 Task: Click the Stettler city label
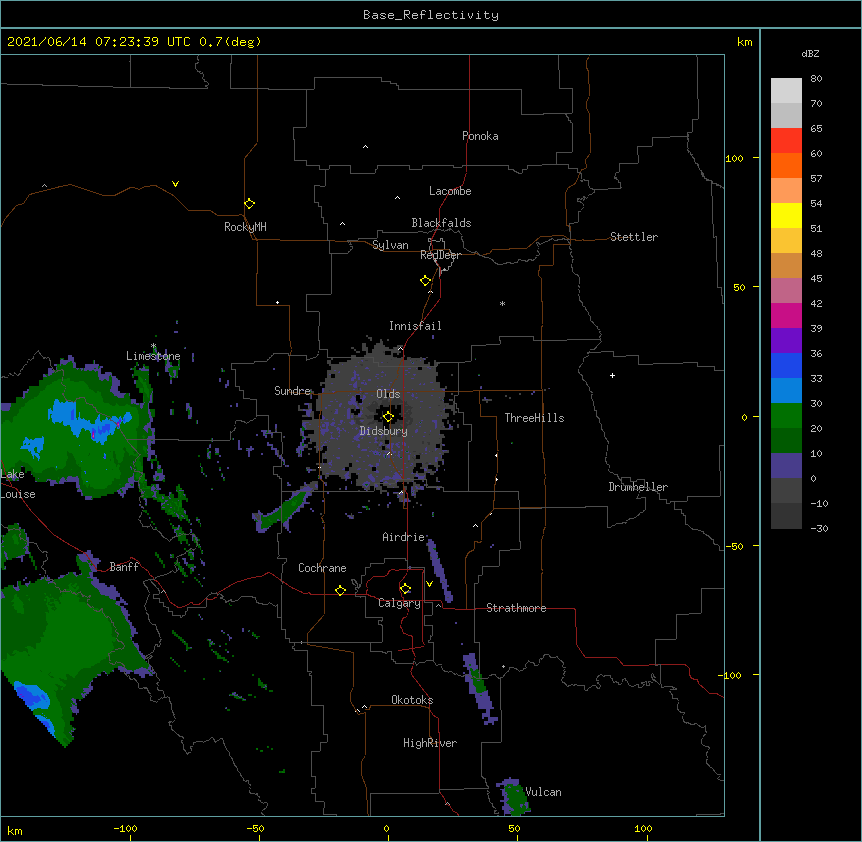[634, 237]
